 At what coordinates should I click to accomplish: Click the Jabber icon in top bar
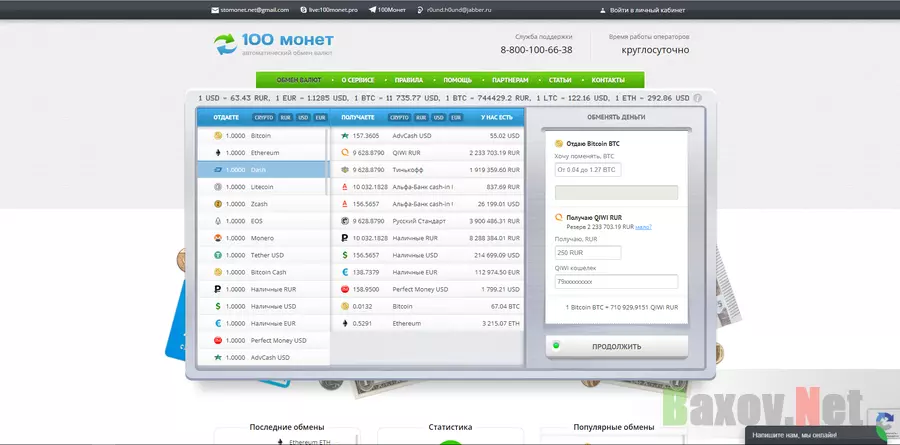(x=421, y=10)
